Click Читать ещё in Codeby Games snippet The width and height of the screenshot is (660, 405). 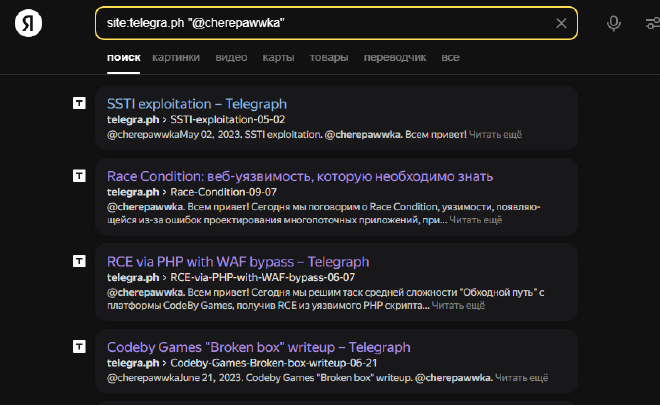tap(522, 378)
